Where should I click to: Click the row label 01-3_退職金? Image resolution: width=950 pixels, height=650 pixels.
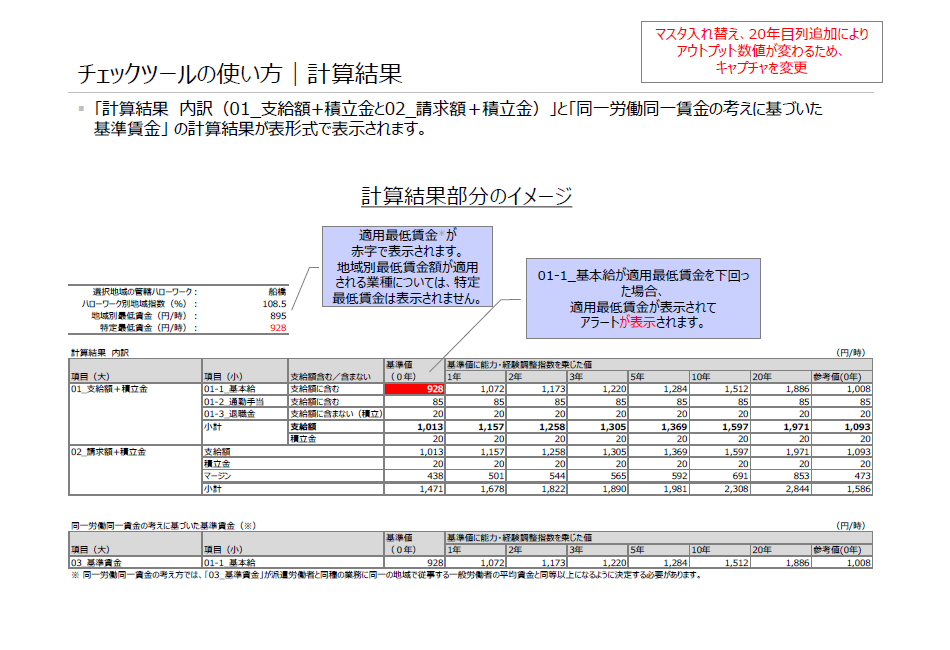click(230, 414)
